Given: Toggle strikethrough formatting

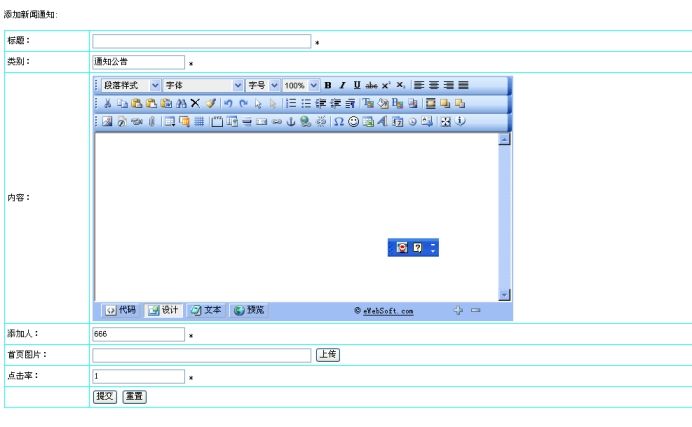Looking at the screenshot, I should click(x=372, y=85).
